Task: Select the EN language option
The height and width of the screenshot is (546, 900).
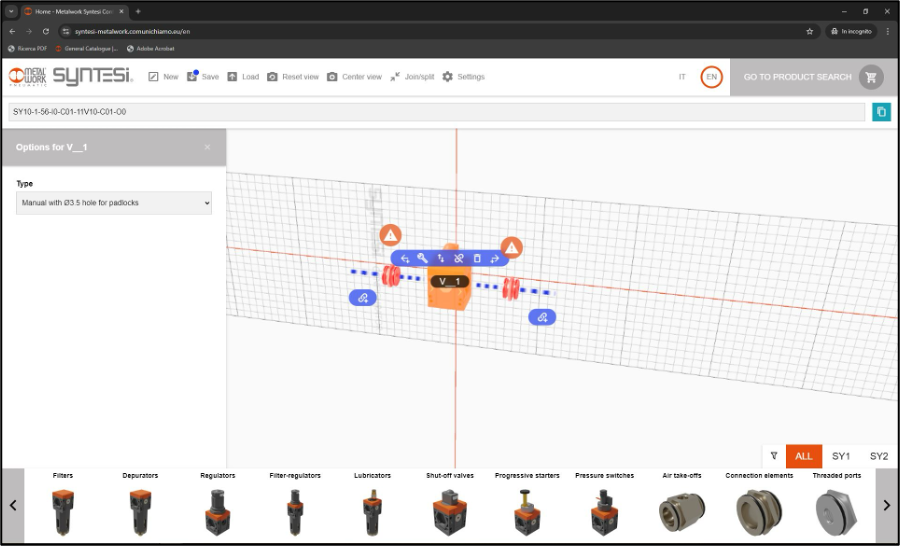Action: tap(711, 77)
